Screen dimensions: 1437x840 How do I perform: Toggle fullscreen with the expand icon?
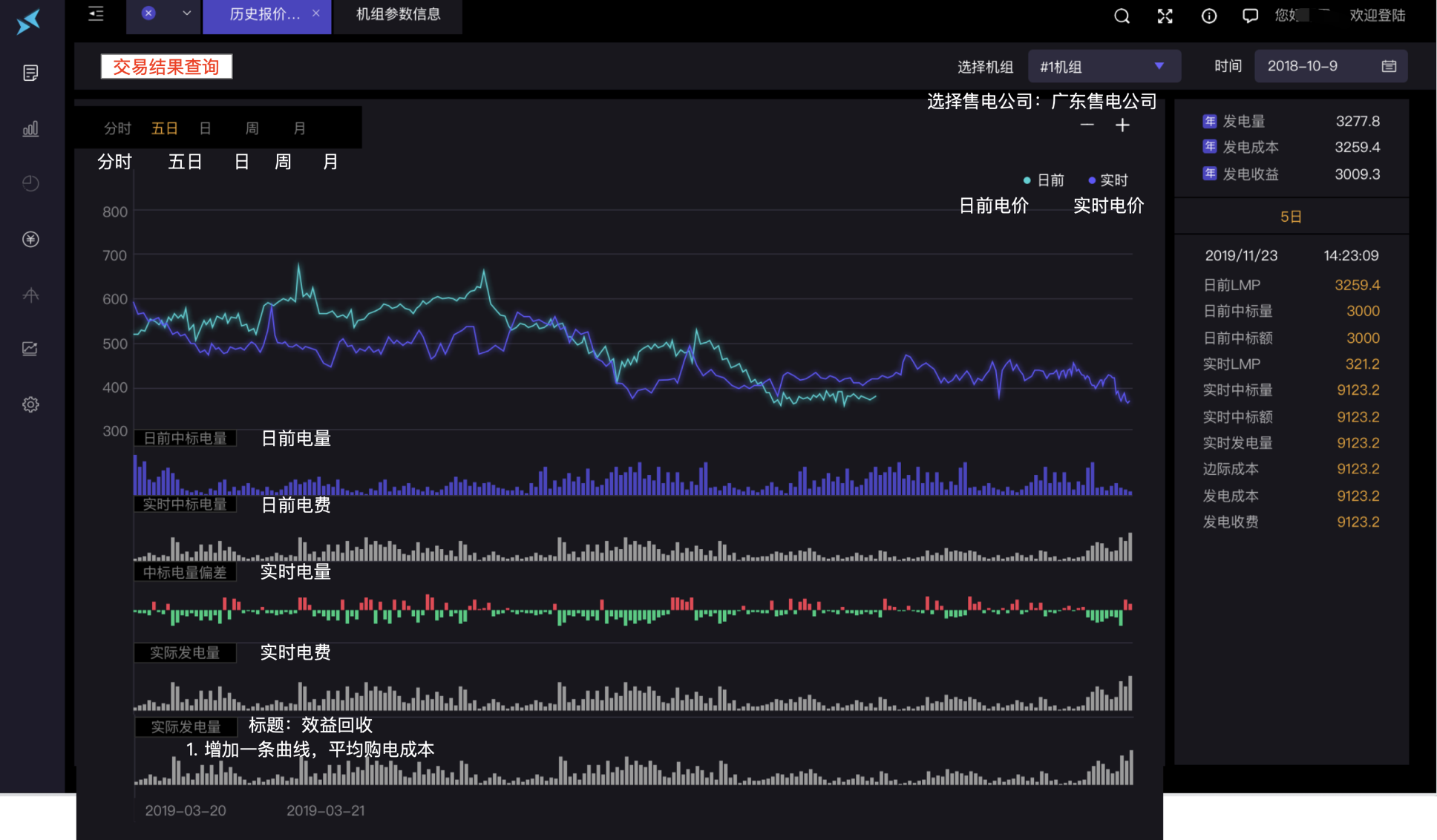(x=1165, y=16)
